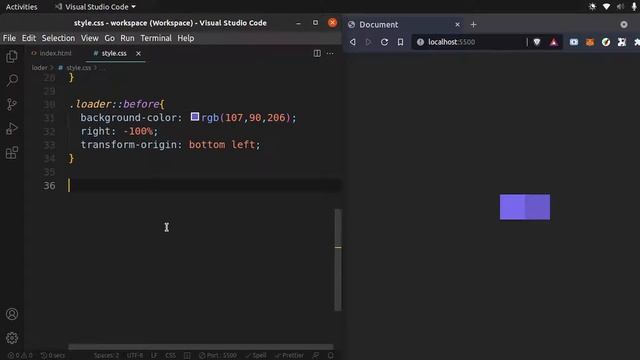
Task: Click Port: 5500 live server status
Action: pyautogui.click(x=218, y=356)
